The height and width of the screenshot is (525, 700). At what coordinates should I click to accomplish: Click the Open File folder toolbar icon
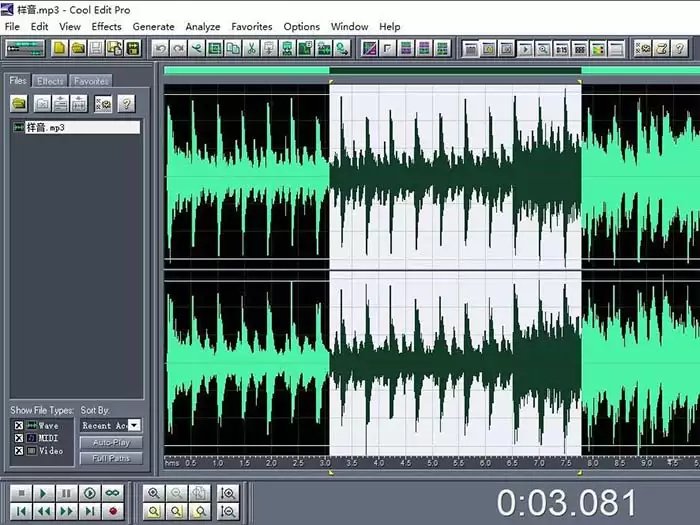[x=78, y=48]
